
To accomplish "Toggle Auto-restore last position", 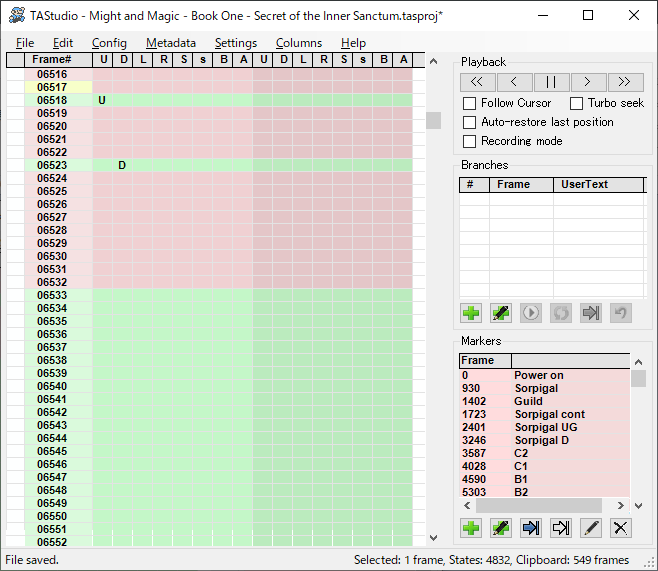I will pos(470,122).
